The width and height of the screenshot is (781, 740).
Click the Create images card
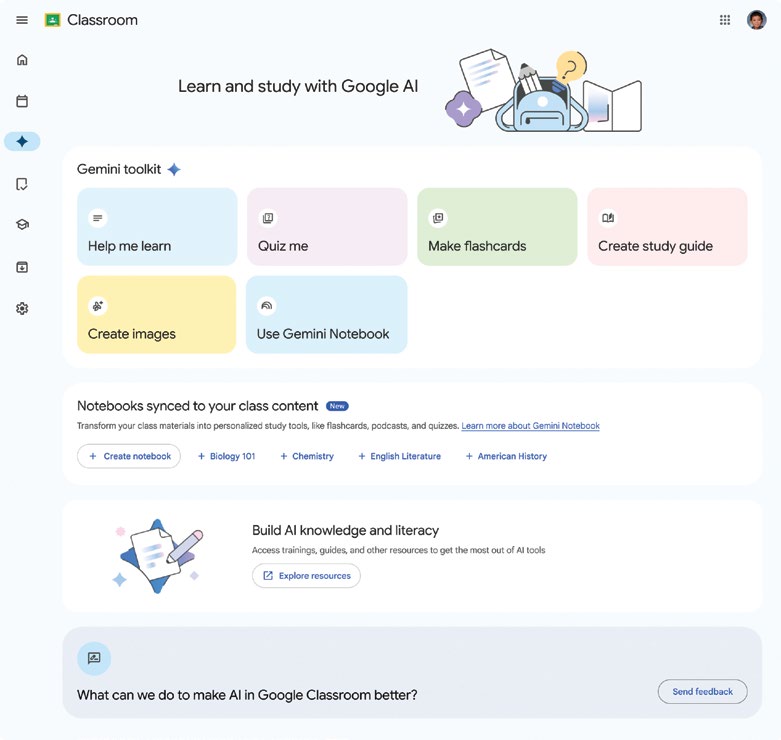pyautogui.click(x=156, y=315)
